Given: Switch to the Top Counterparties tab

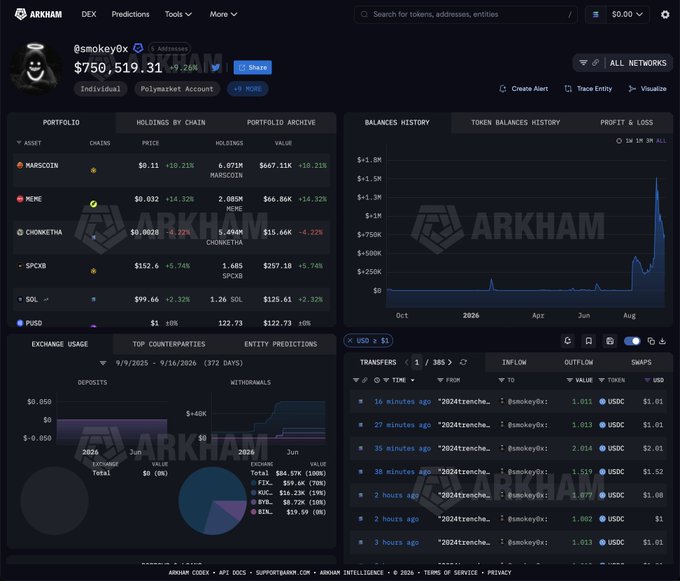Looking at the screenshot, I should click(169, 344).
